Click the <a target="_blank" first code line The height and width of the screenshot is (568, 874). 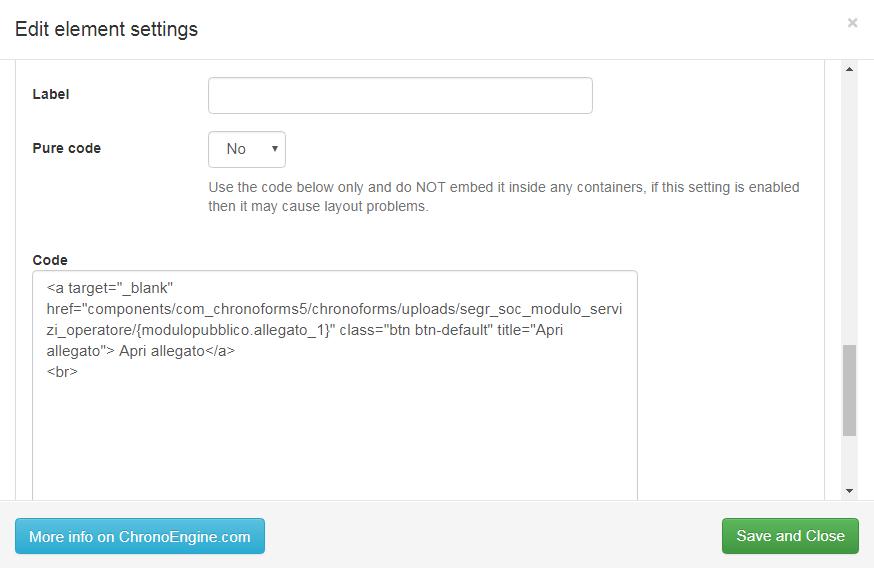pos(110,288)
